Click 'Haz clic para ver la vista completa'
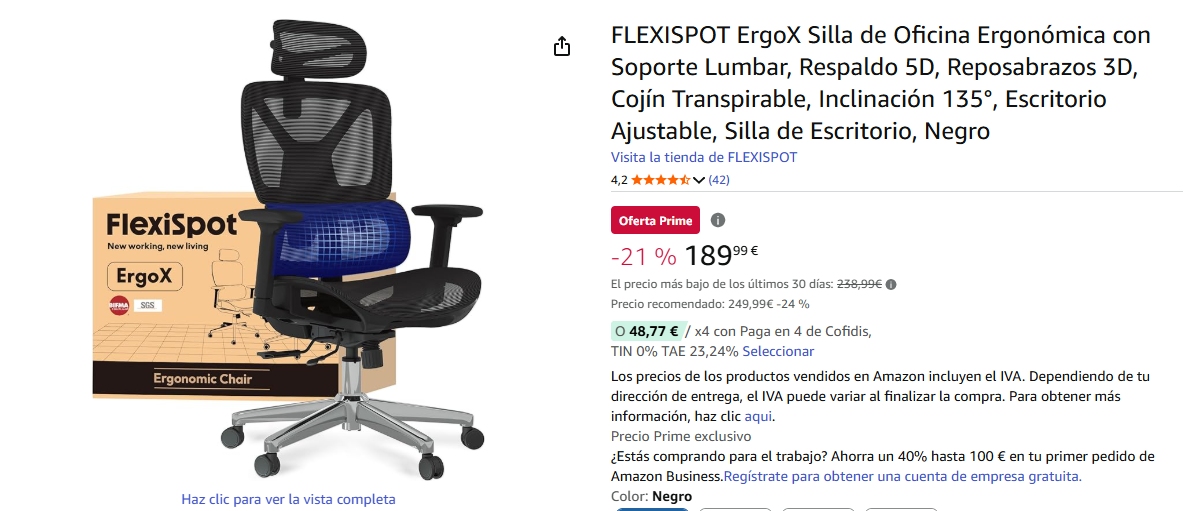 288,499
